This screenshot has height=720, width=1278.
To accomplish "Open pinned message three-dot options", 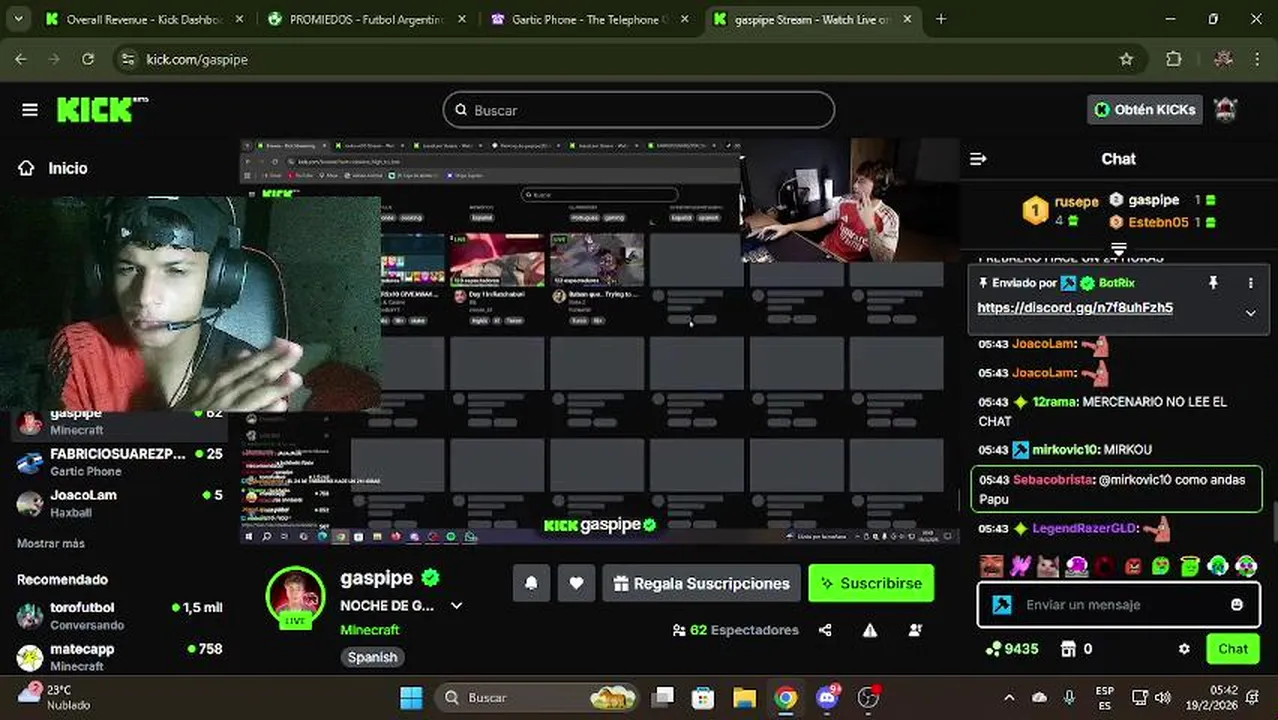I will (x=1250, y=283).
